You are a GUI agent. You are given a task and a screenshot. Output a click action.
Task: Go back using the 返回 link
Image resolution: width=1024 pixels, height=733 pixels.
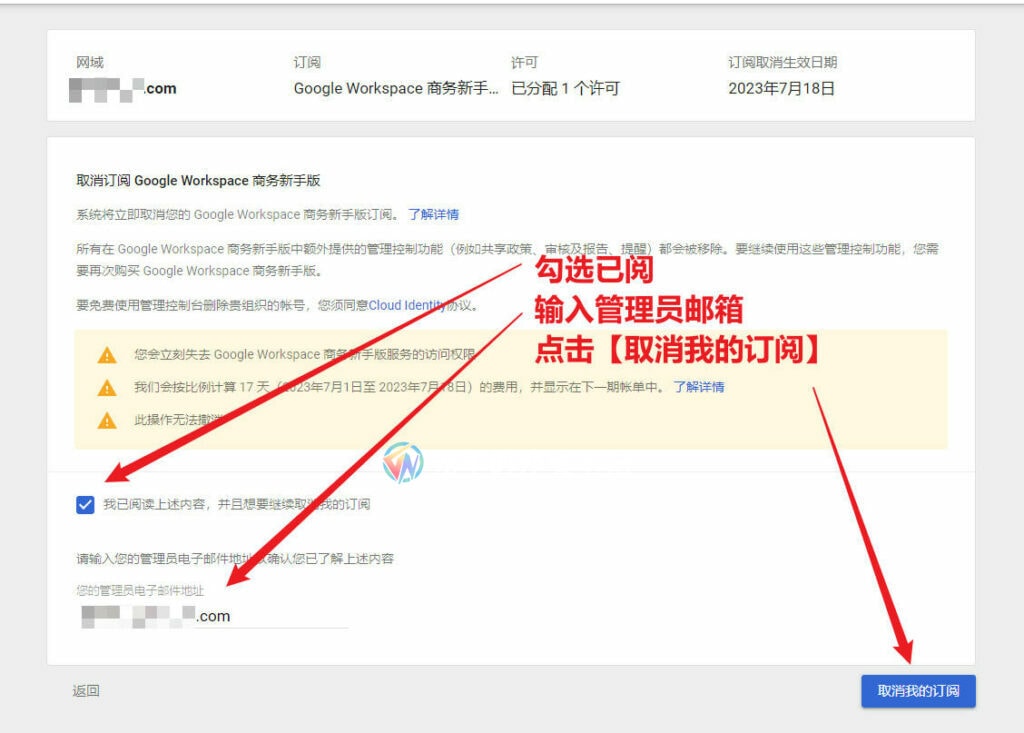(86, 691)
